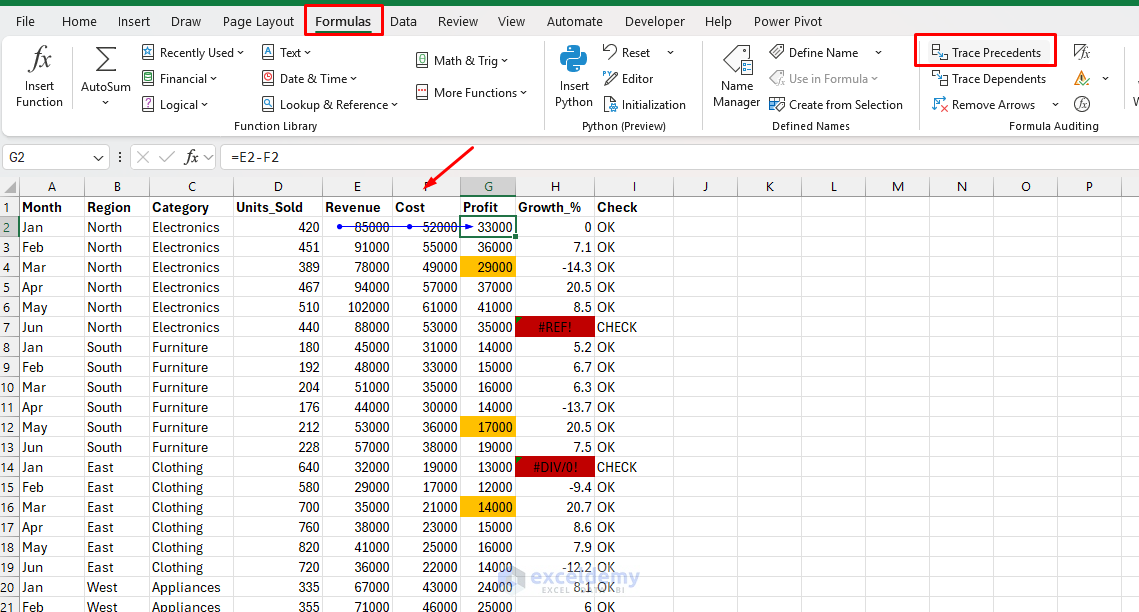Expand the Remove Arrows dropdown arrow

pos(1055,105)
